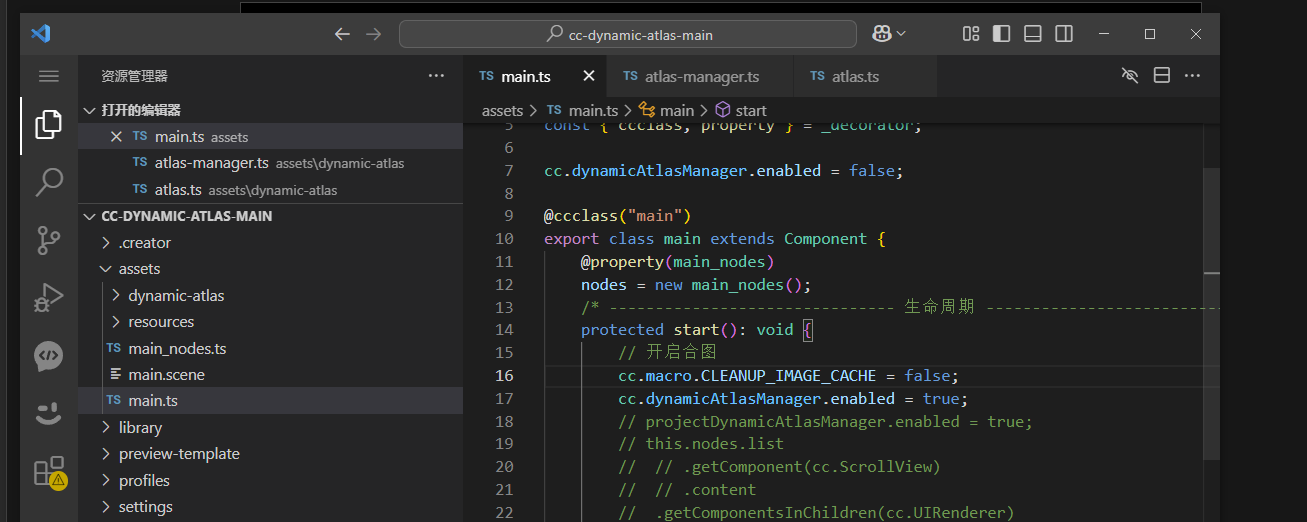Expand the dynamic-atlas folder
Viewport: 1307px width, 522px height.
coord(176,295)
